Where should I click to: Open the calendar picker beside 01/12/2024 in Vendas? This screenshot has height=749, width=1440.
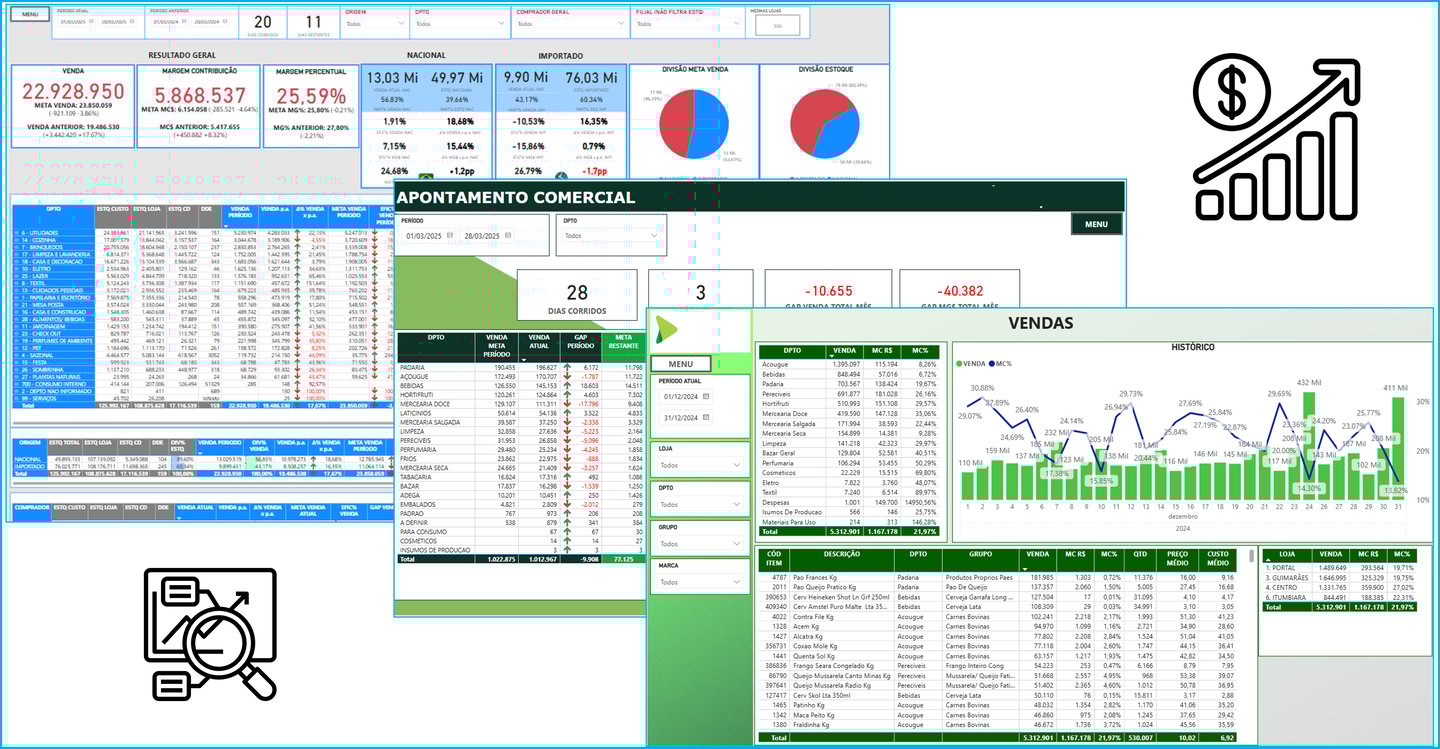coord(705,397)
